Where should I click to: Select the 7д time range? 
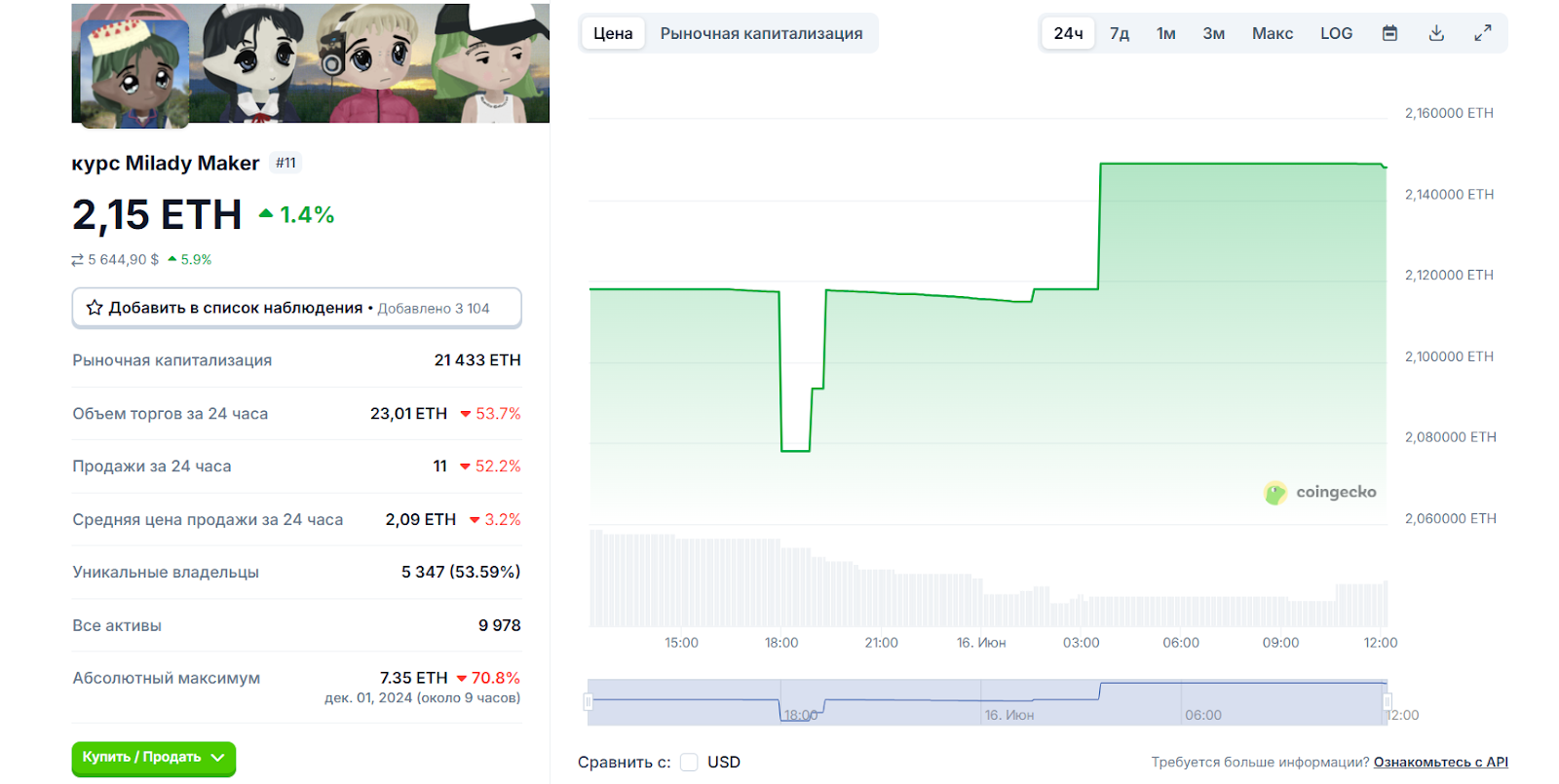(1120, 33)
